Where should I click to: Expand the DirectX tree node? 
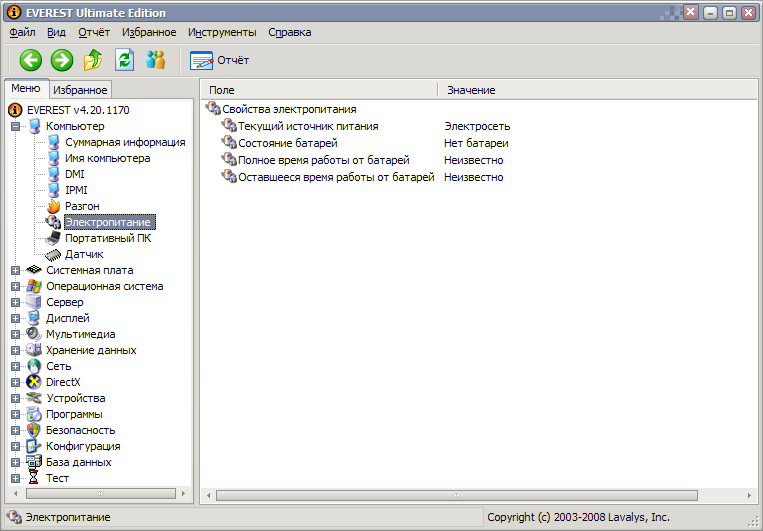pyautogui.click(x=16, y=383)
